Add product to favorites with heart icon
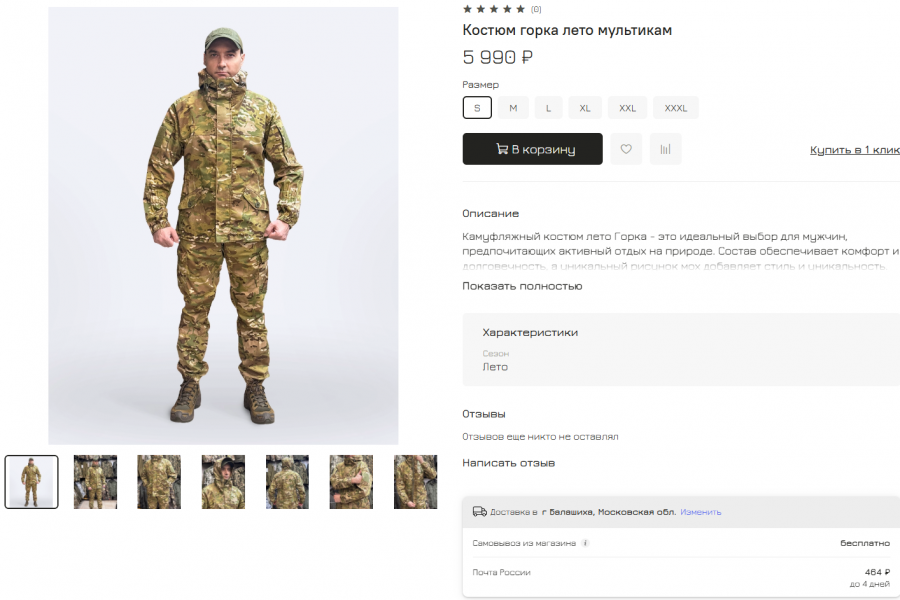 tap(626, 149)
